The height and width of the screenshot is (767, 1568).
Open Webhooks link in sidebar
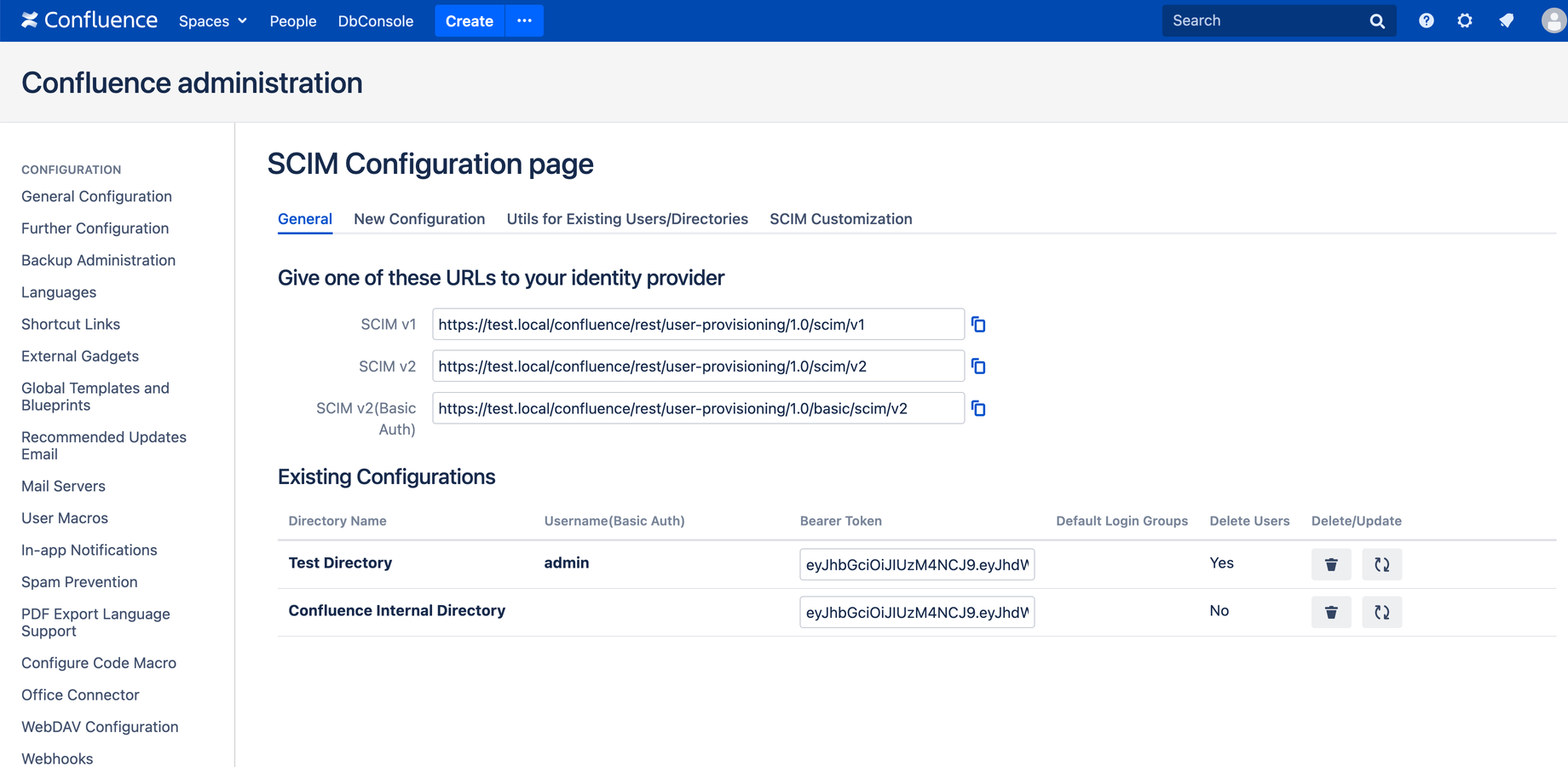[x=57, y=758]
